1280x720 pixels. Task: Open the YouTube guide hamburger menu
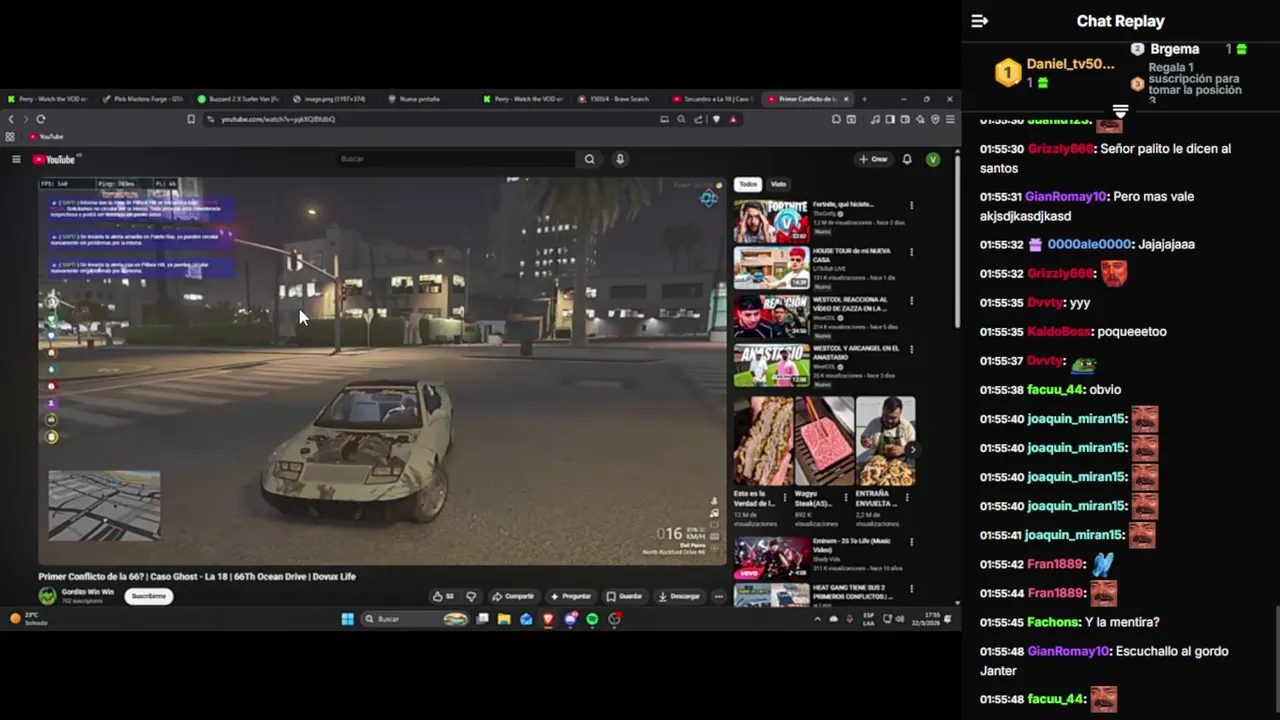(16, 159)
